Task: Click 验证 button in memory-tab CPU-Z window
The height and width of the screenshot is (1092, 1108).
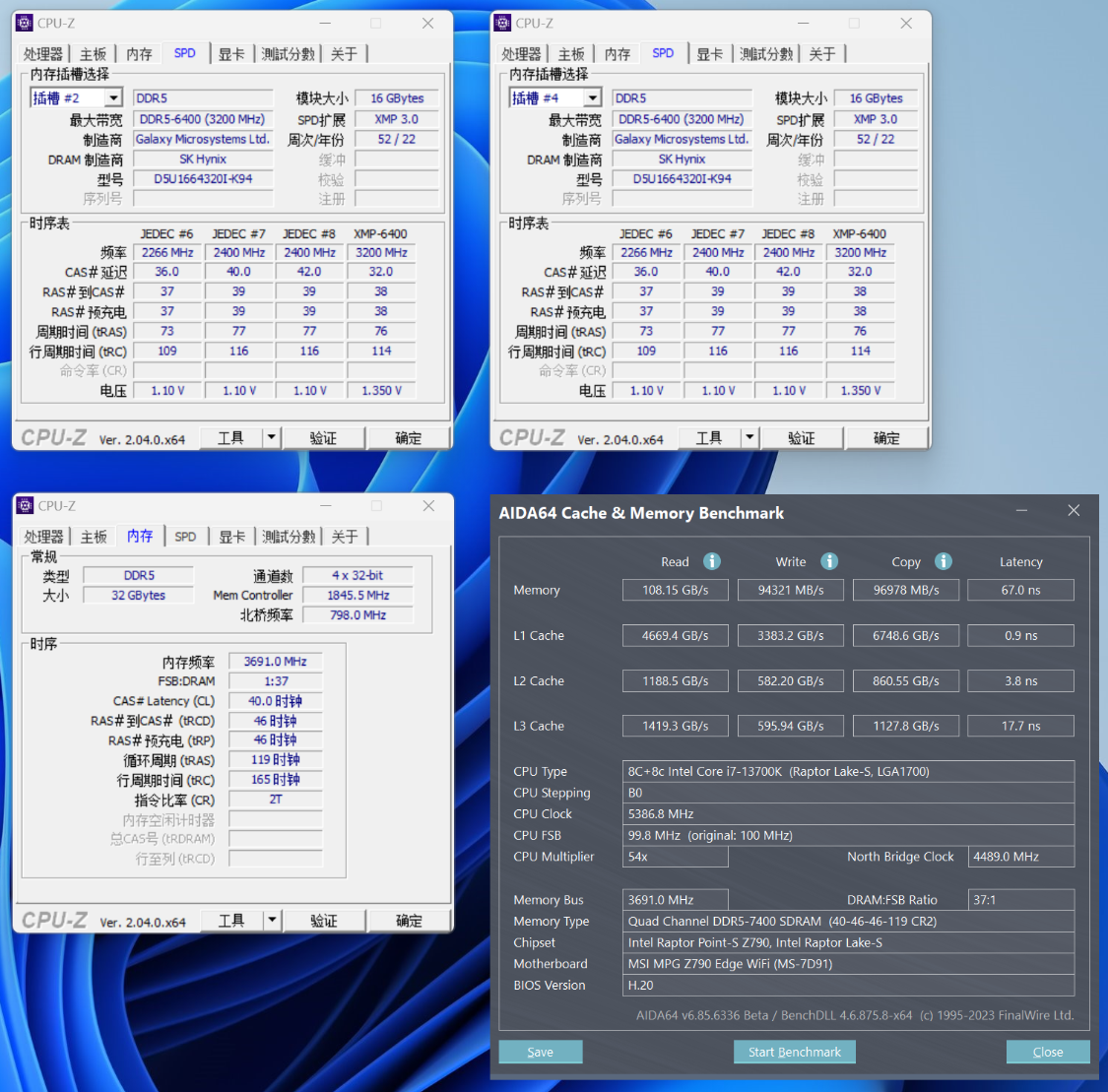Action: tap(324, 921)
